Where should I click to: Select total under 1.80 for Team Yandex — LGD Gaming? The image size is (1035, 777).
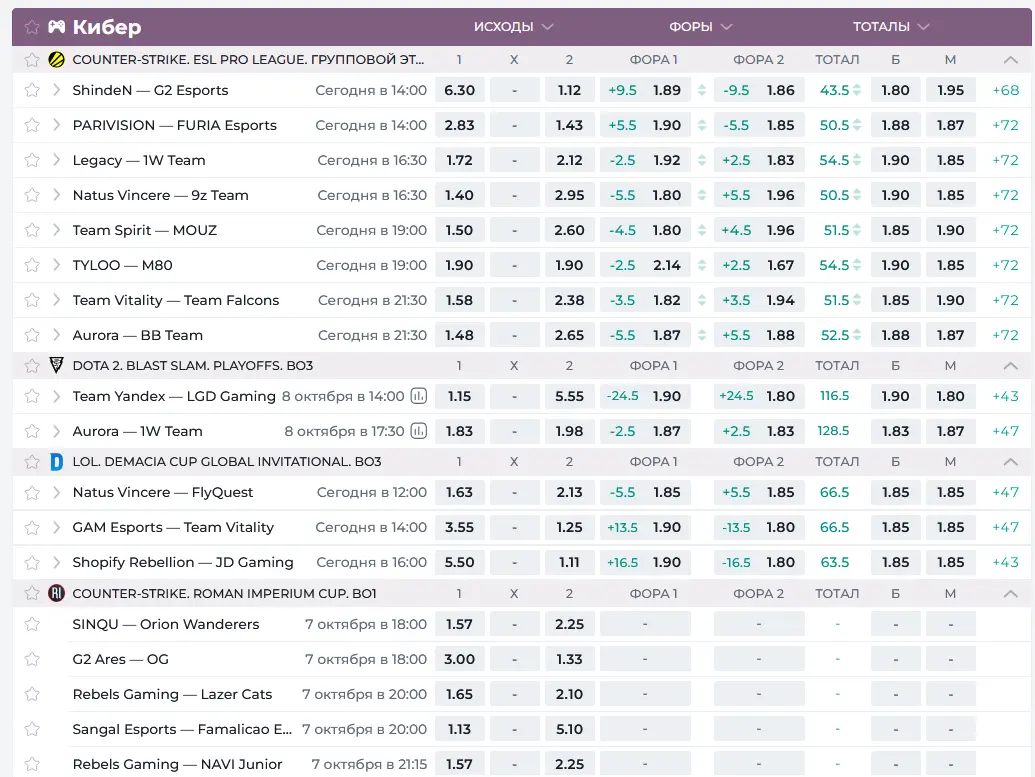[950, 396]
